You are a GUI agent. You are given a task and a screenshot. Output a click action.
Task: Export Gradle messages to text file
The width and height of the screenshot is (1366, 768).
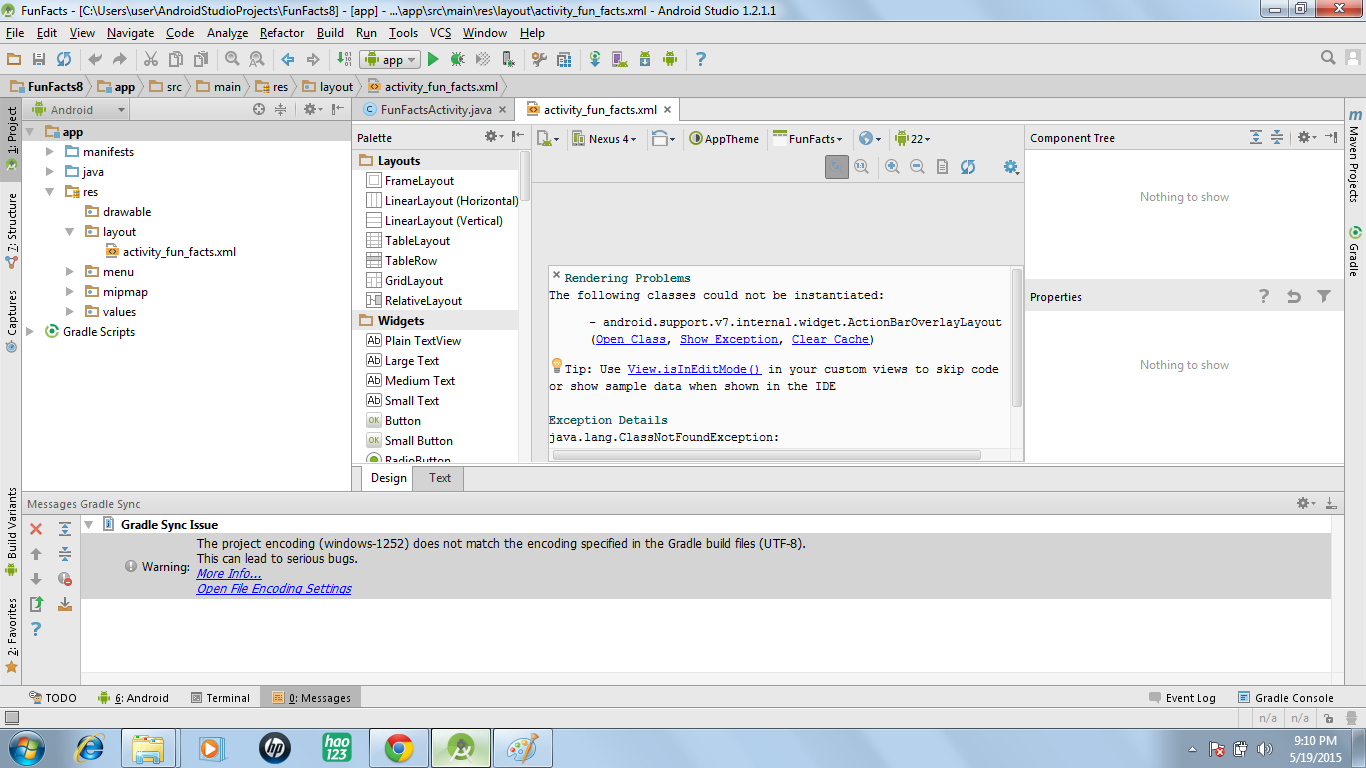point(36,604)
